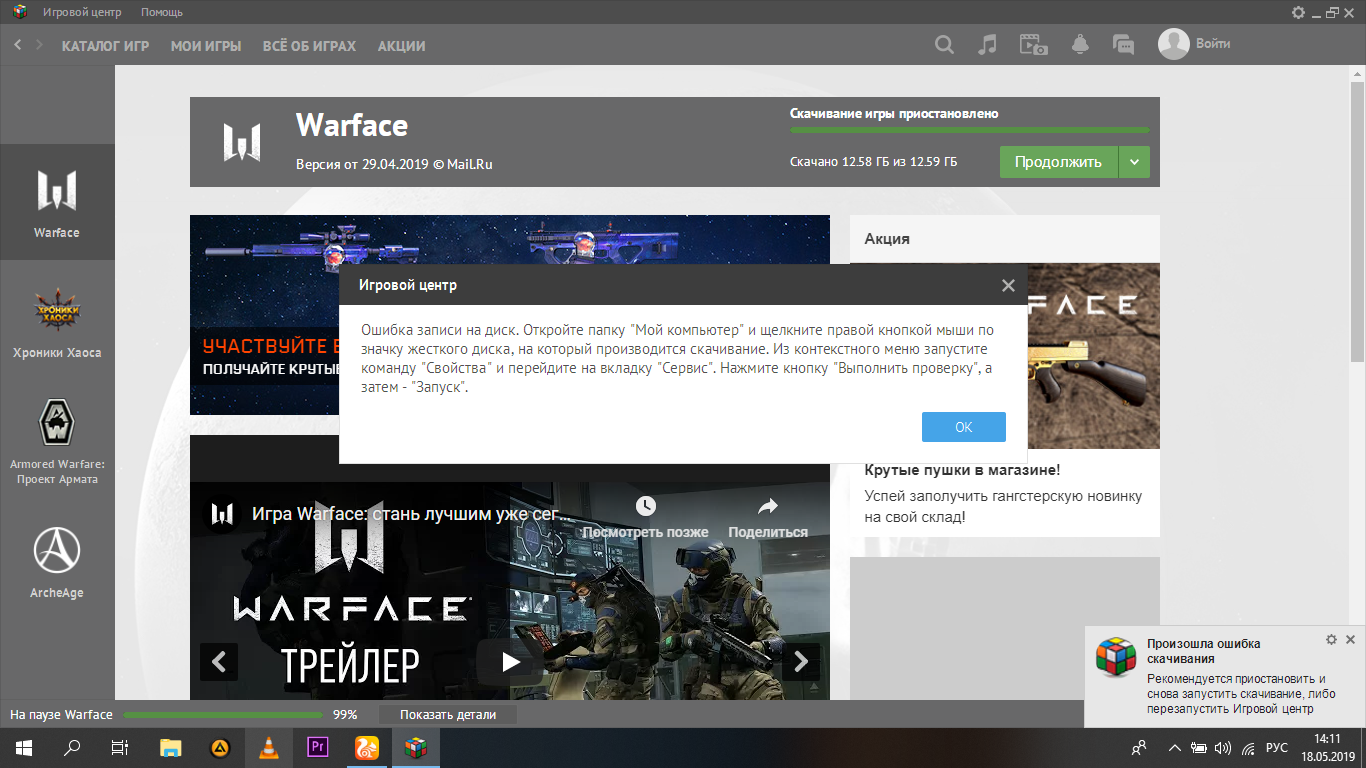The height and width of the screenshot is (768, 1366).
Task: Open the Windows Start menu
Action: (23, 747)
